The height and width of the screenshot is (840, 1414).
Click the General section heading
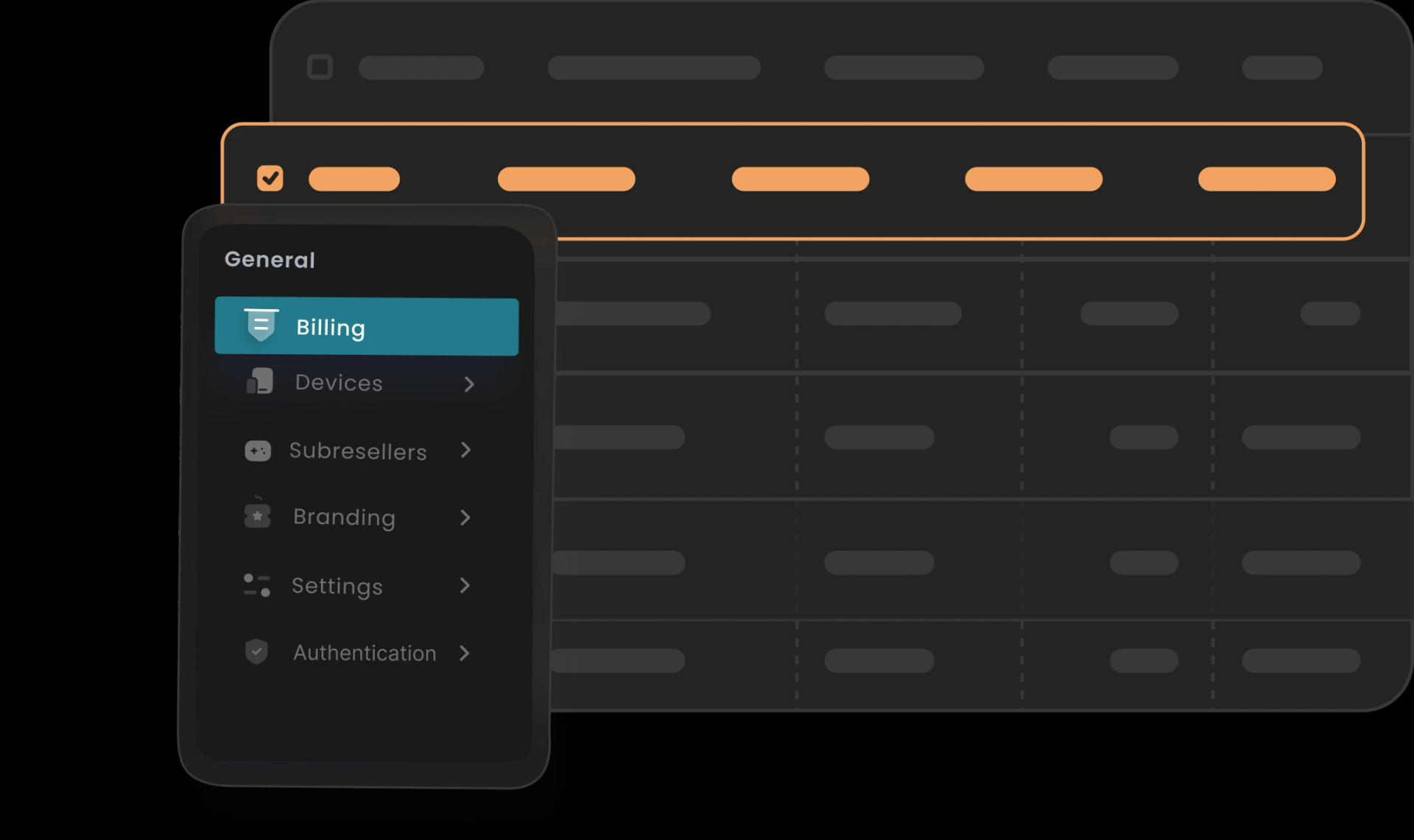click(x=270, y=258)
